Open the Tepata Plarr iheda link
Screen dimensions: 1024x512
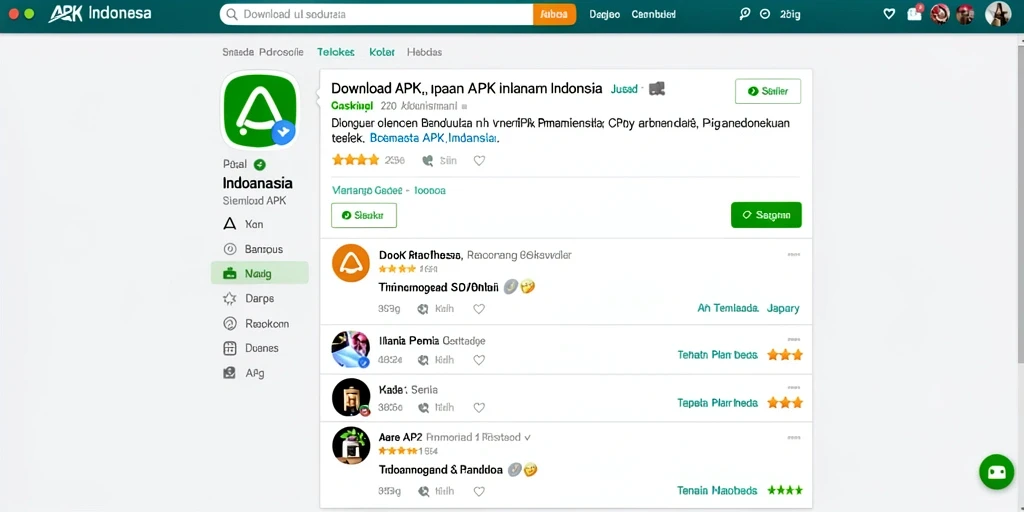[718, 403]
